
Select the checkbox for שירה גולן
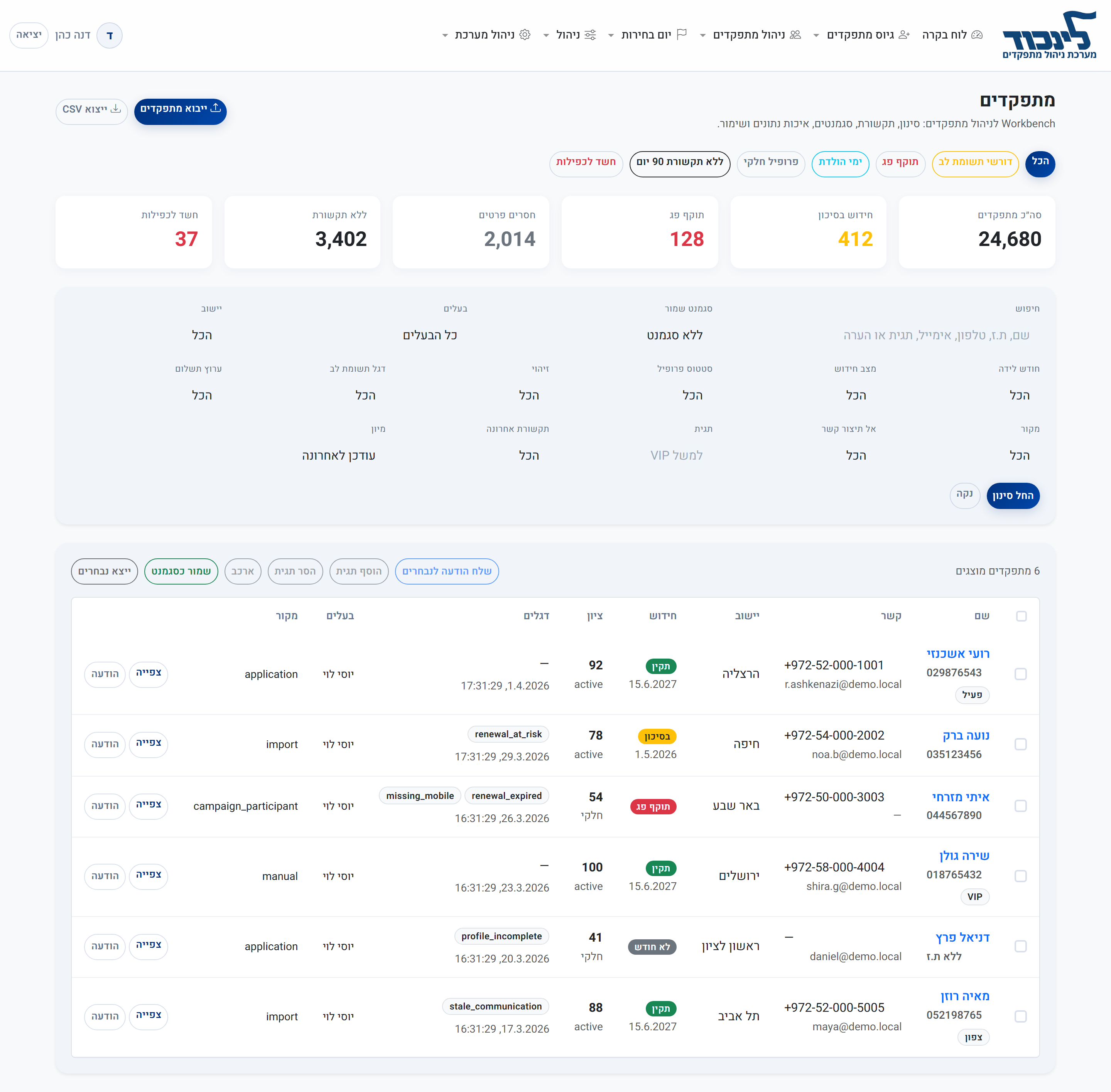(x=1020, y=876)
